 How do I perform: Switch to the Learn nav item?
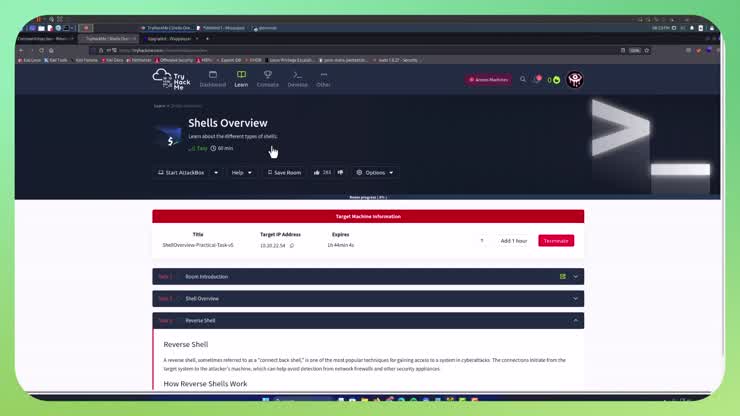[x=241, y=78]
